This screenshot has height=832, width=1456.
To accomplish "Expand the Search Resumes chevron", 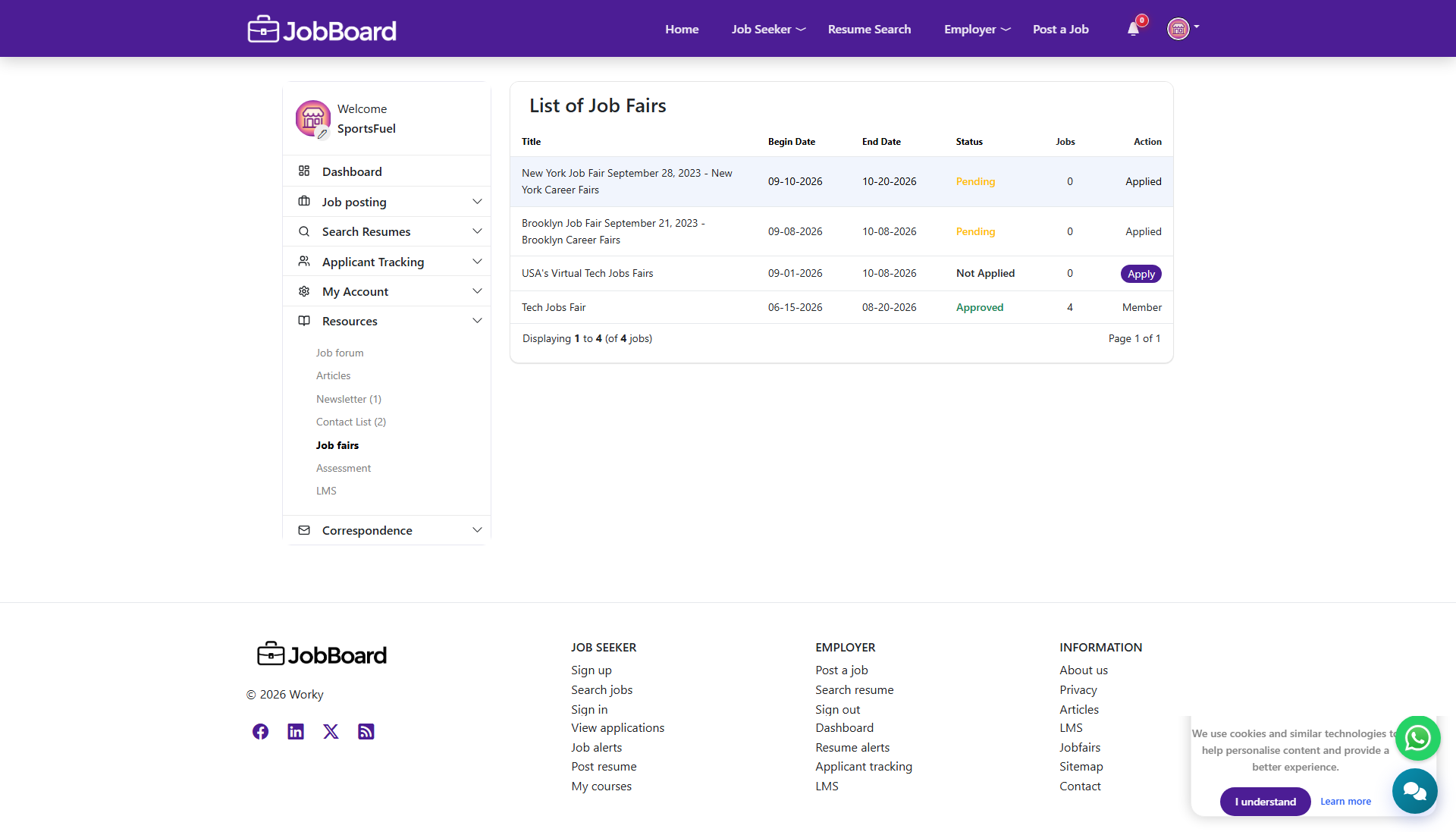I will coord(477,231).
